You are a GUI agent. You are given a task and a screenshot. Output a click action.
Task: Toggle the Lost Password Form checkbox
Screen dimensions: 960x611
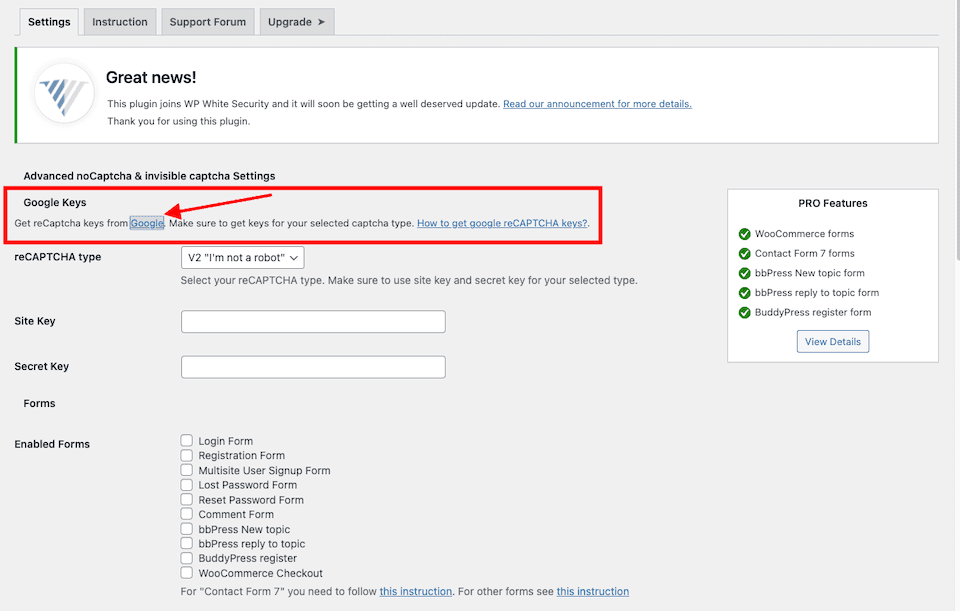(x=187, y=485)
